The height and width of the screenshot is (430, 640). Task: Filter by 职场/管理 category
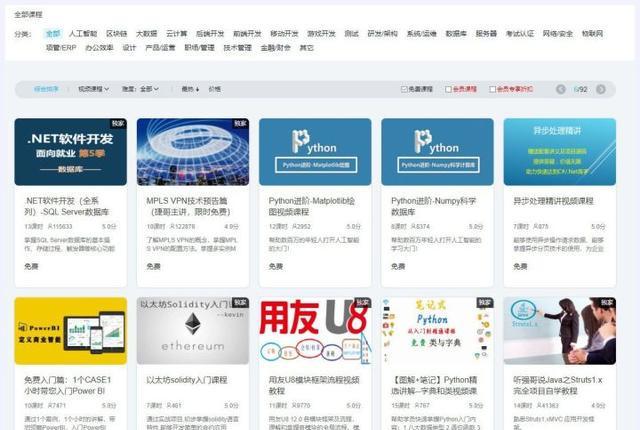click(x=200, y=48)
